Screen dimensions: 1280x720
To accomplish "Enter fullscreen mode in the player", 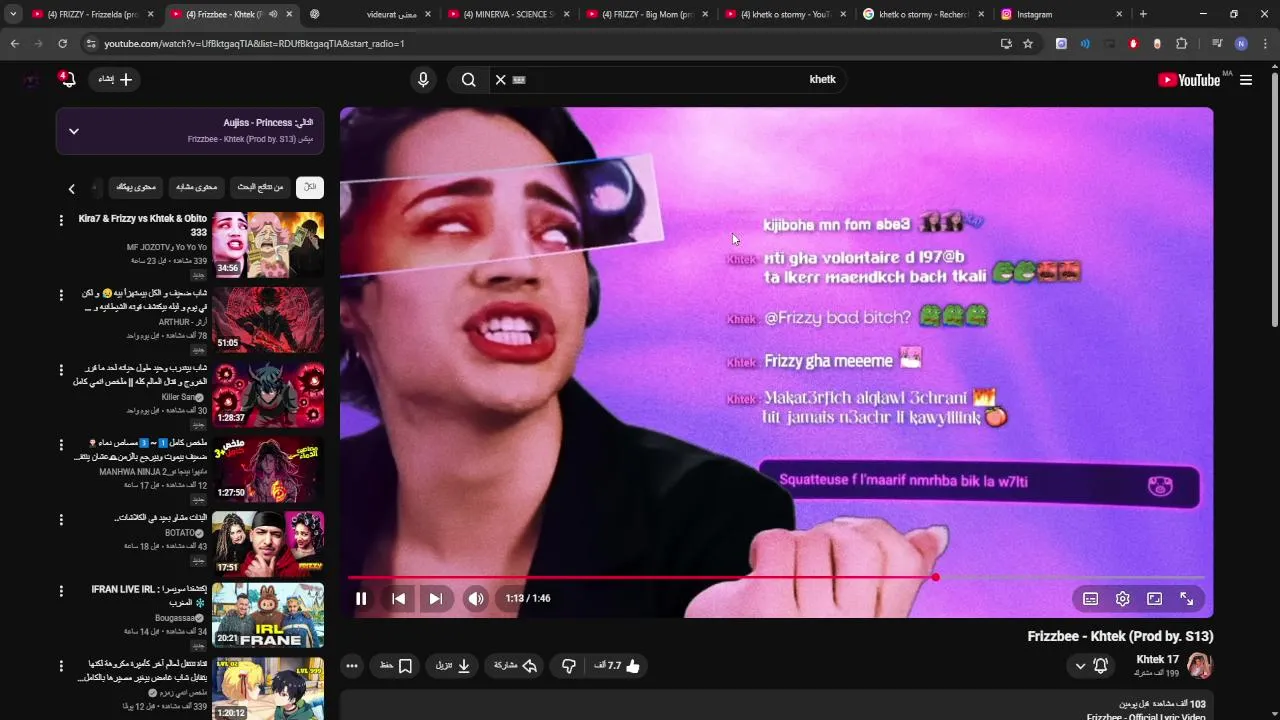I will 1186,598.
